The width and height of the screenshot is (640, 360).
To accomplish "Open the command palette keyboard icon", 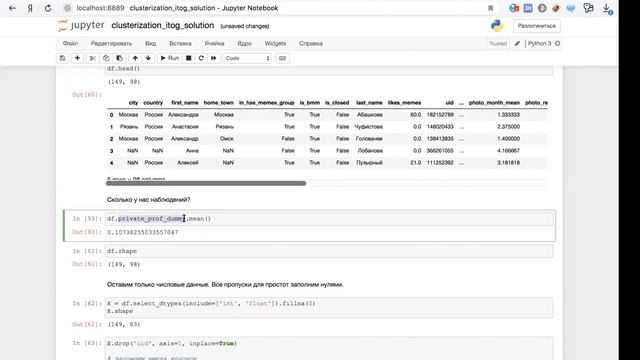I will [x=282, y=58].
